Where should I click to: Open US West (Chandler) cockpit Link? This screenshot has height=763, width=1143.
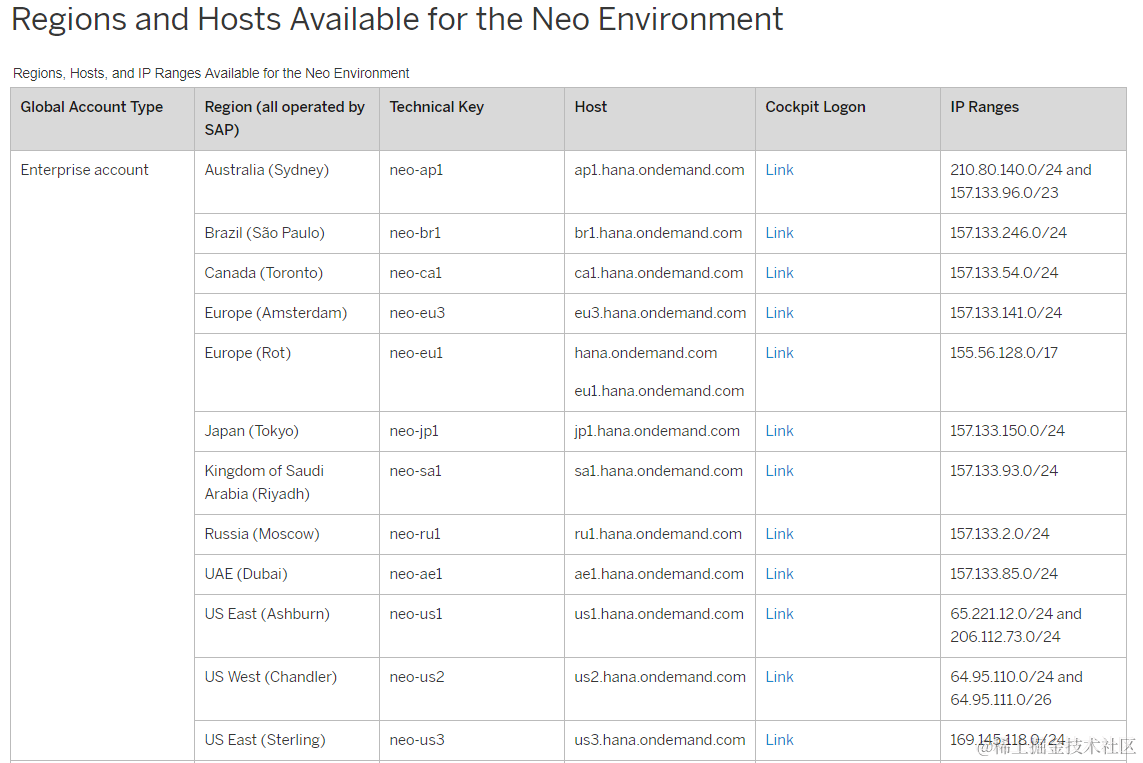tap(779, 677)
